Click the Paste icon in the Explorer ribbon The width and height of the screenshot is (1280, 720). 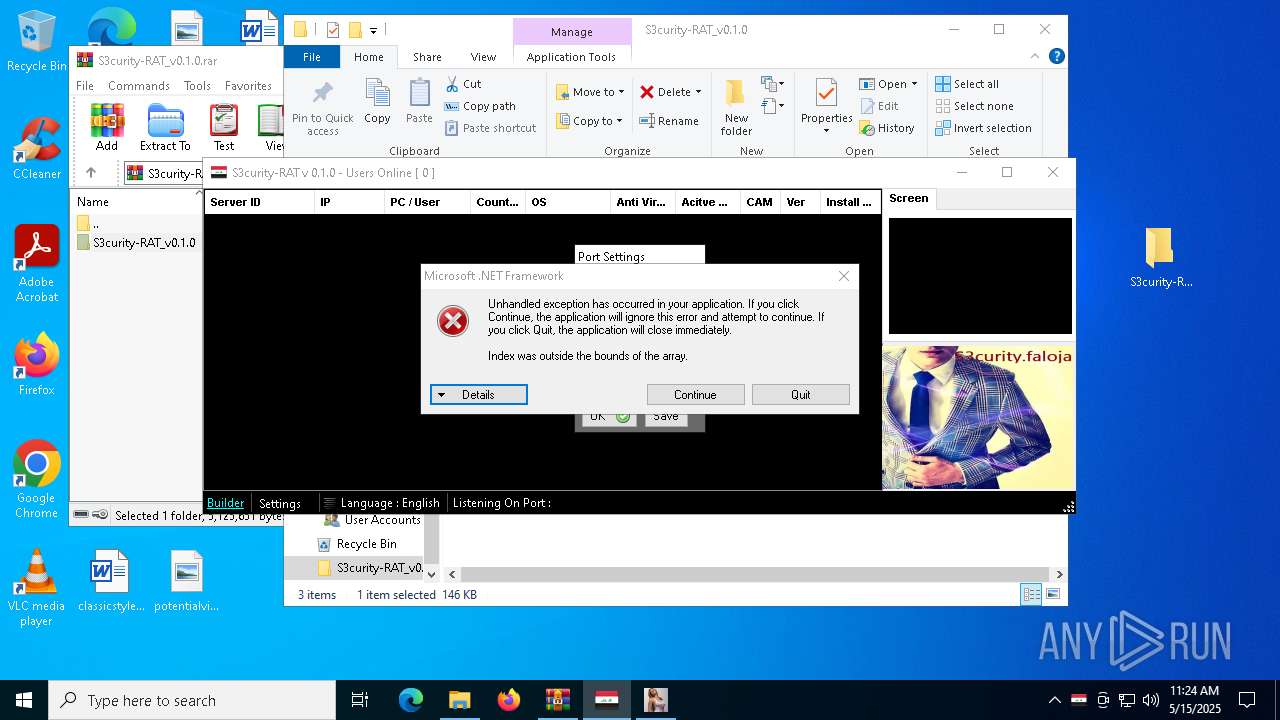click(x=419, y=102)
